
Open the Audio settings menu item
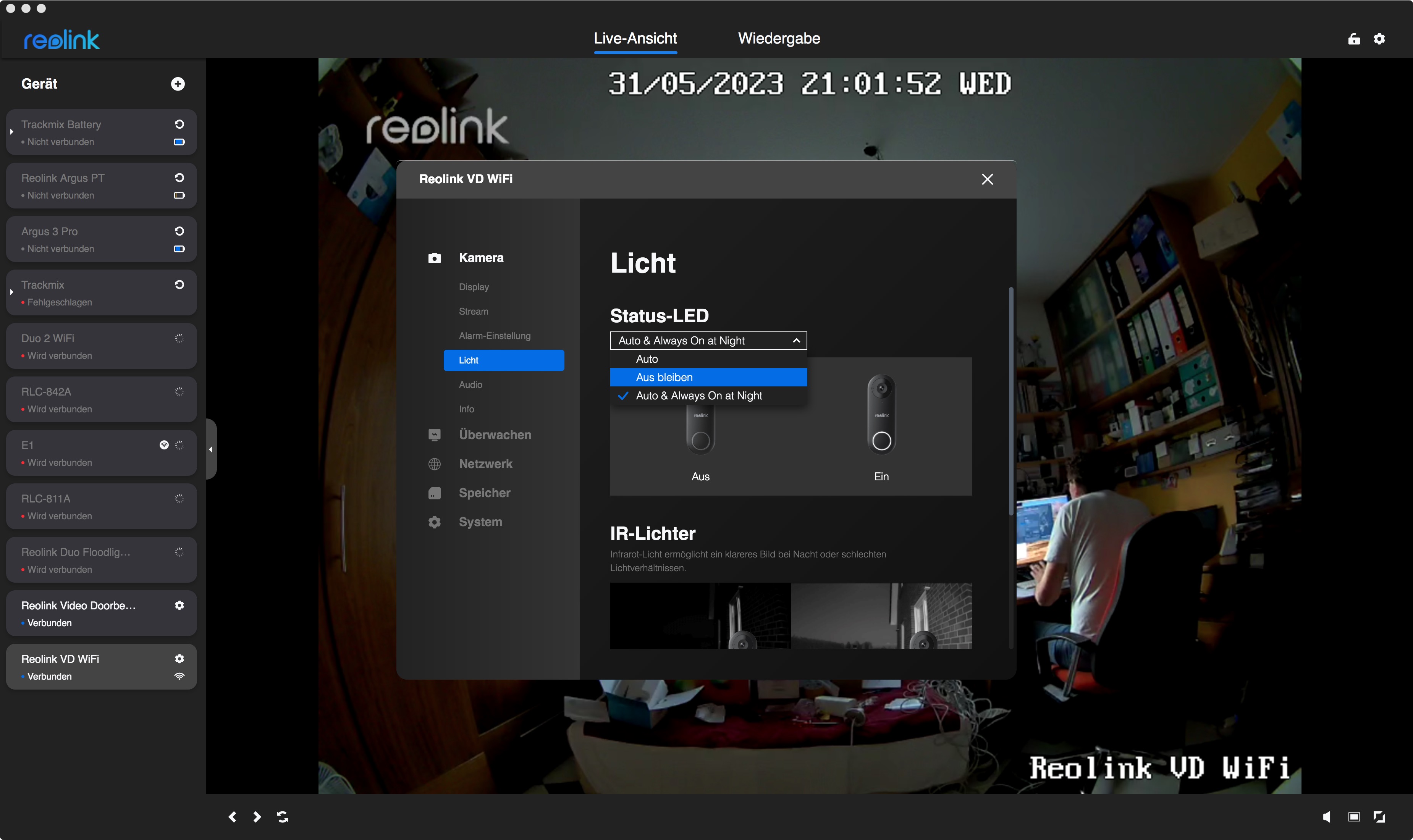click(470, 384)
